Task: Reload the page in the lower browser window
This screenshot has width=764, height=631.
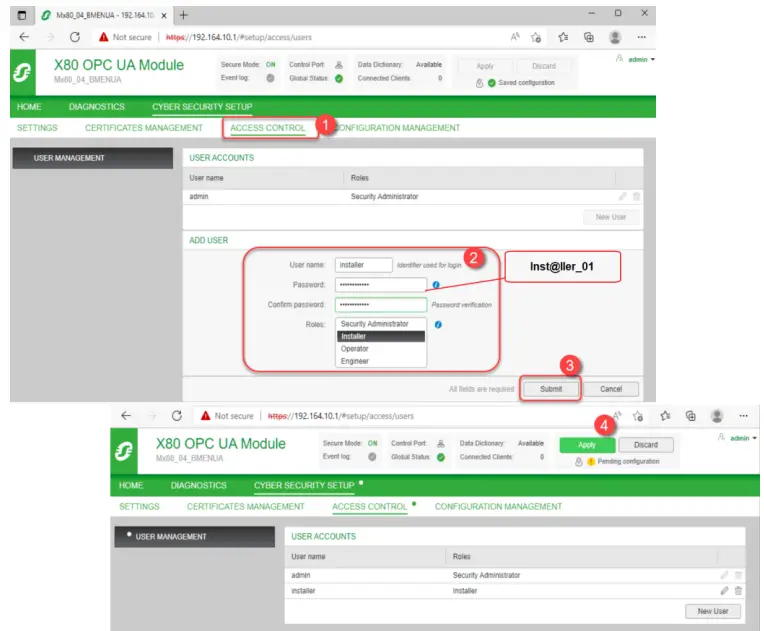Action: pos(177,416)
